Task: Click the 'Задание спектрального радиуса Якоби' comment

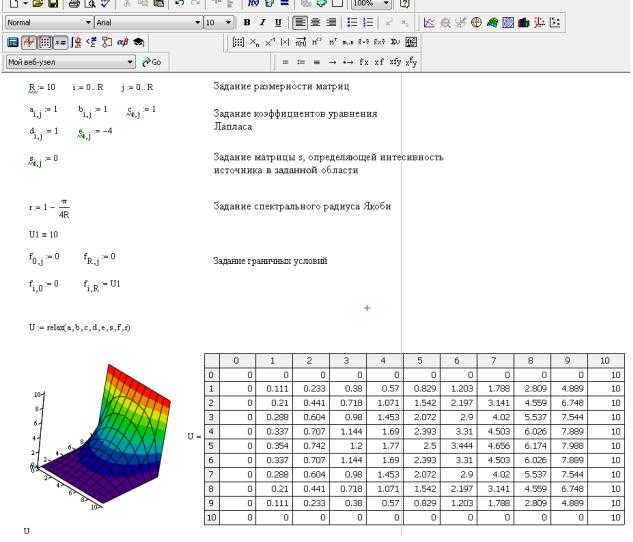Action: point(302,206)
